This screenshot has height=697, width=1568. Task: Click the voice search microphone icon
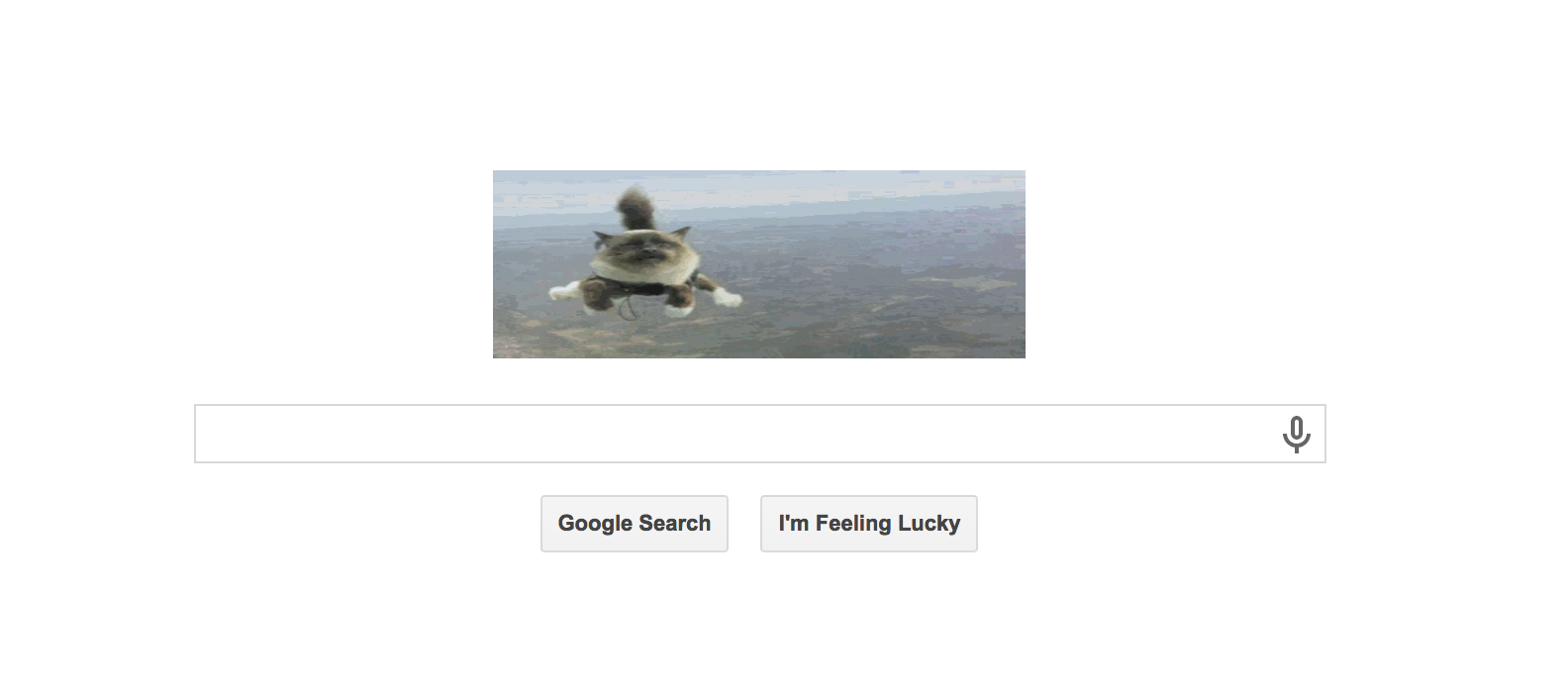pos(1296,434)
